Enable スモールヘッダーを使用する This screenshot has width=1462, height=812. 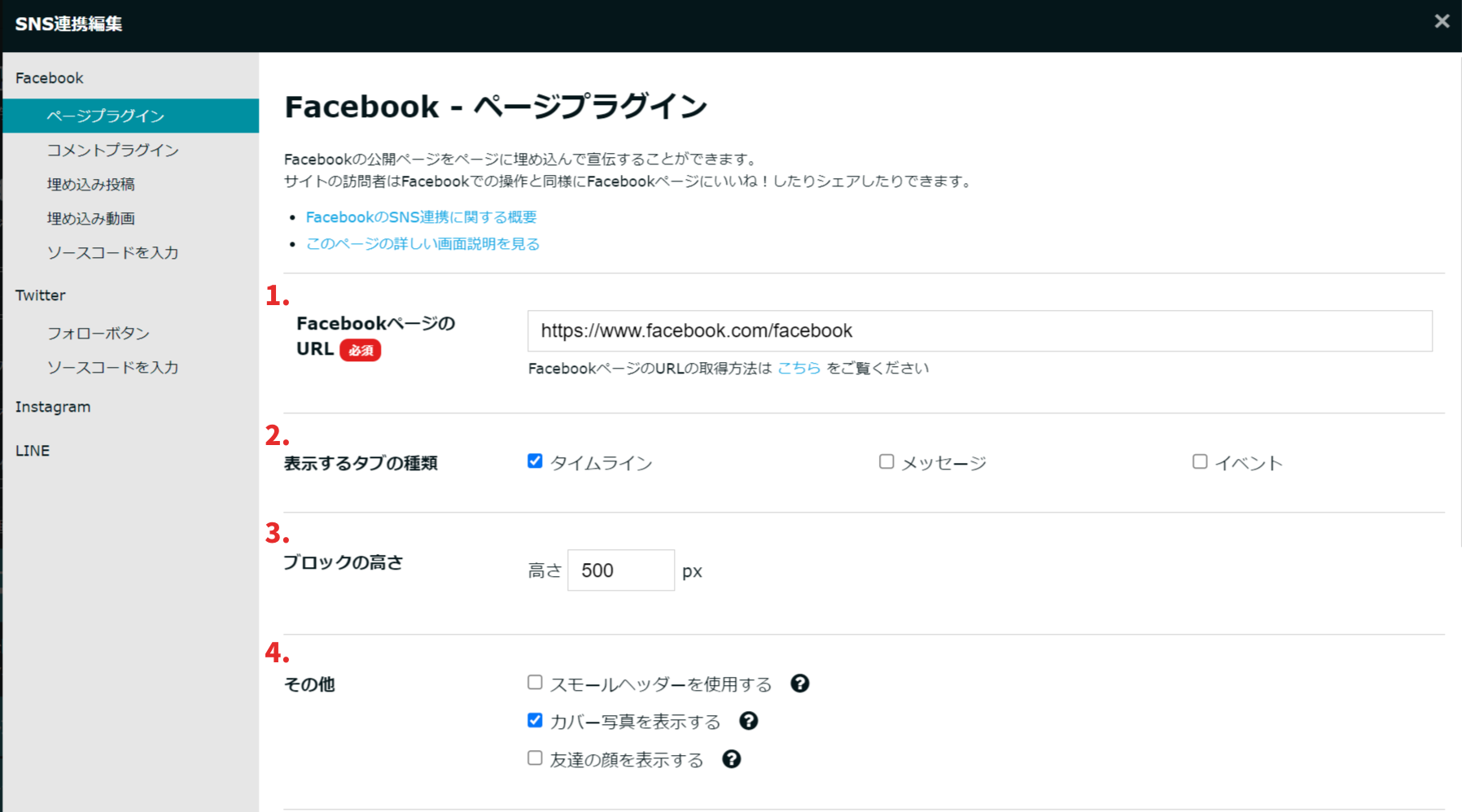click(534, 682)
